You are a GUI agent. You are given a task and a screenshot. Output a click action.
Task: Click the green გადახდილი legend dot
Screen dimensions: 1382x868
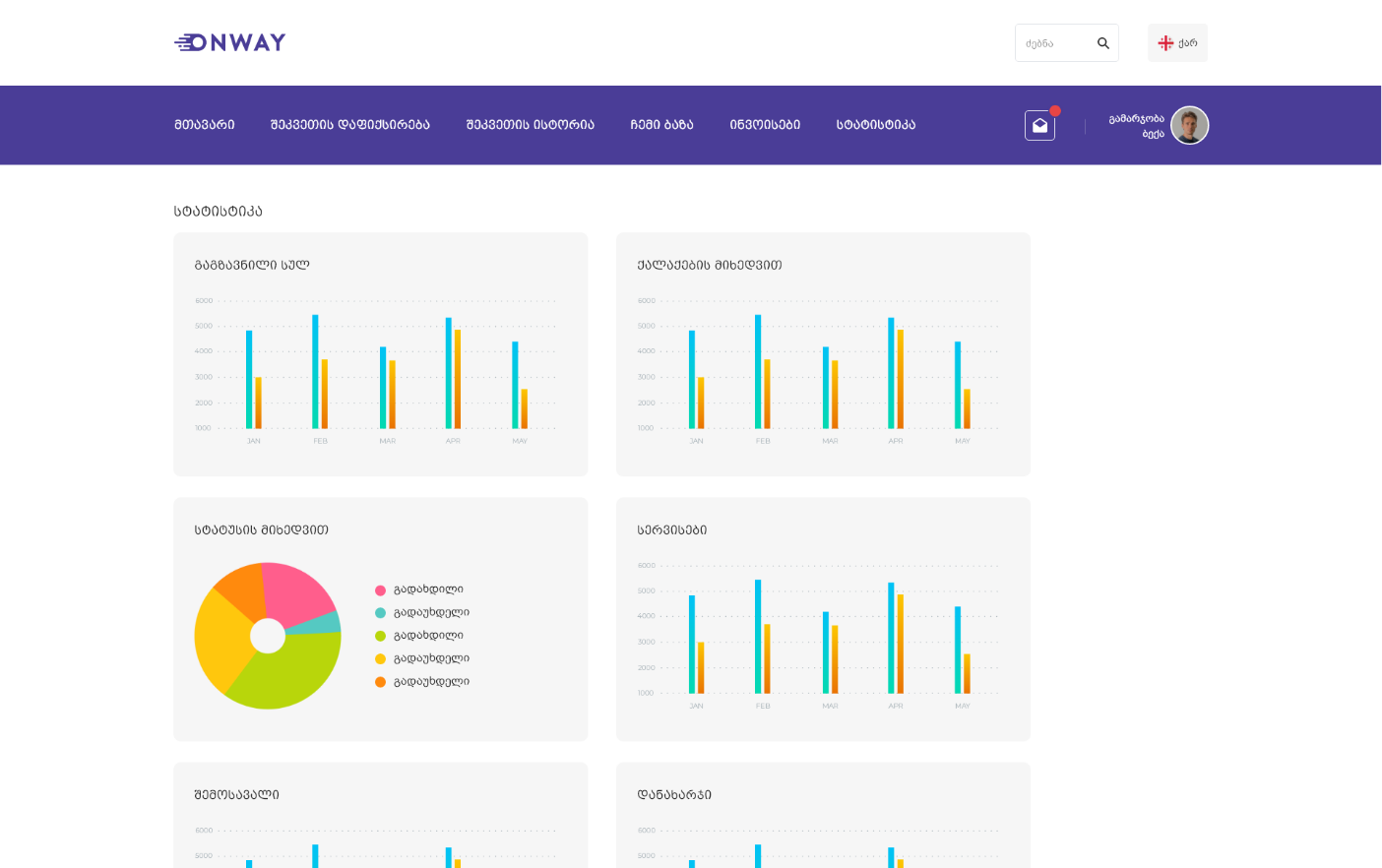(380, 636)
